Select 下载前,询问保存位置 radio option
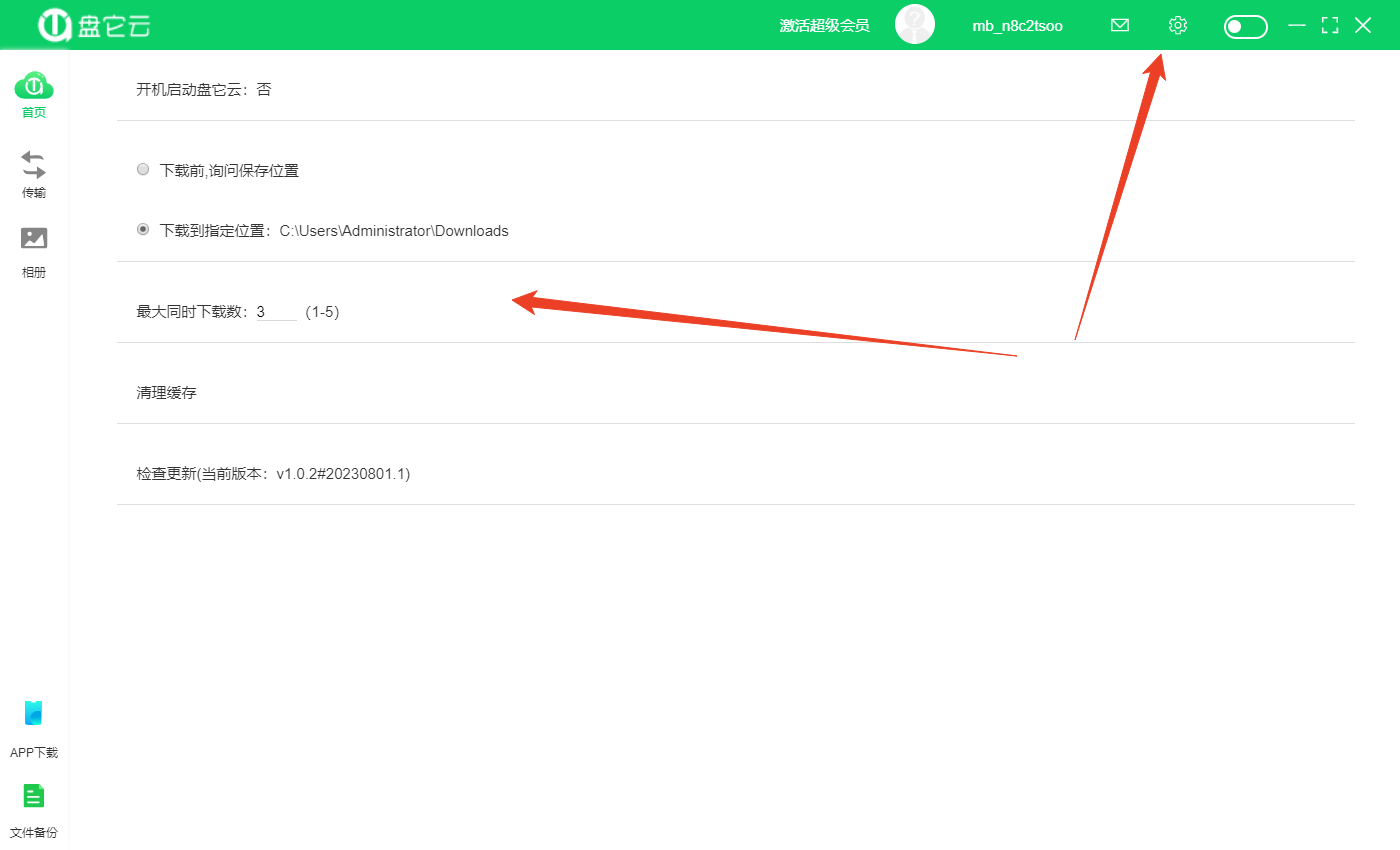 click(x=143, y=170)
